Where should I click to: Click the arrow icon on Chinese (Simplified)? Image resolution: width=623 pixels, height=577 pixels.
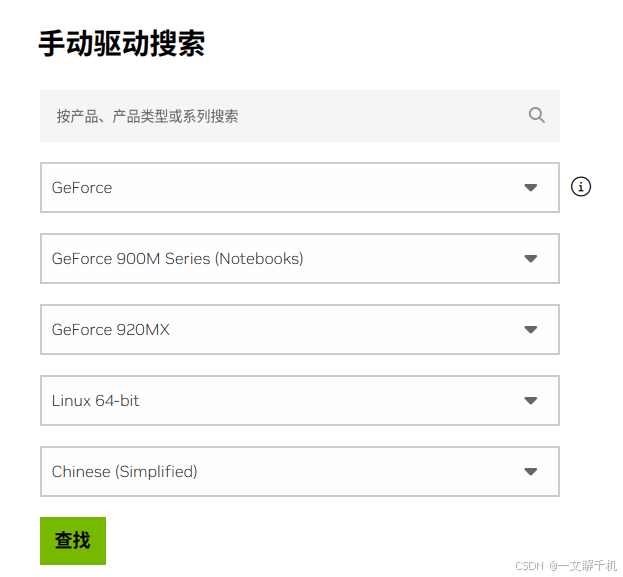(x=531, y=472)
